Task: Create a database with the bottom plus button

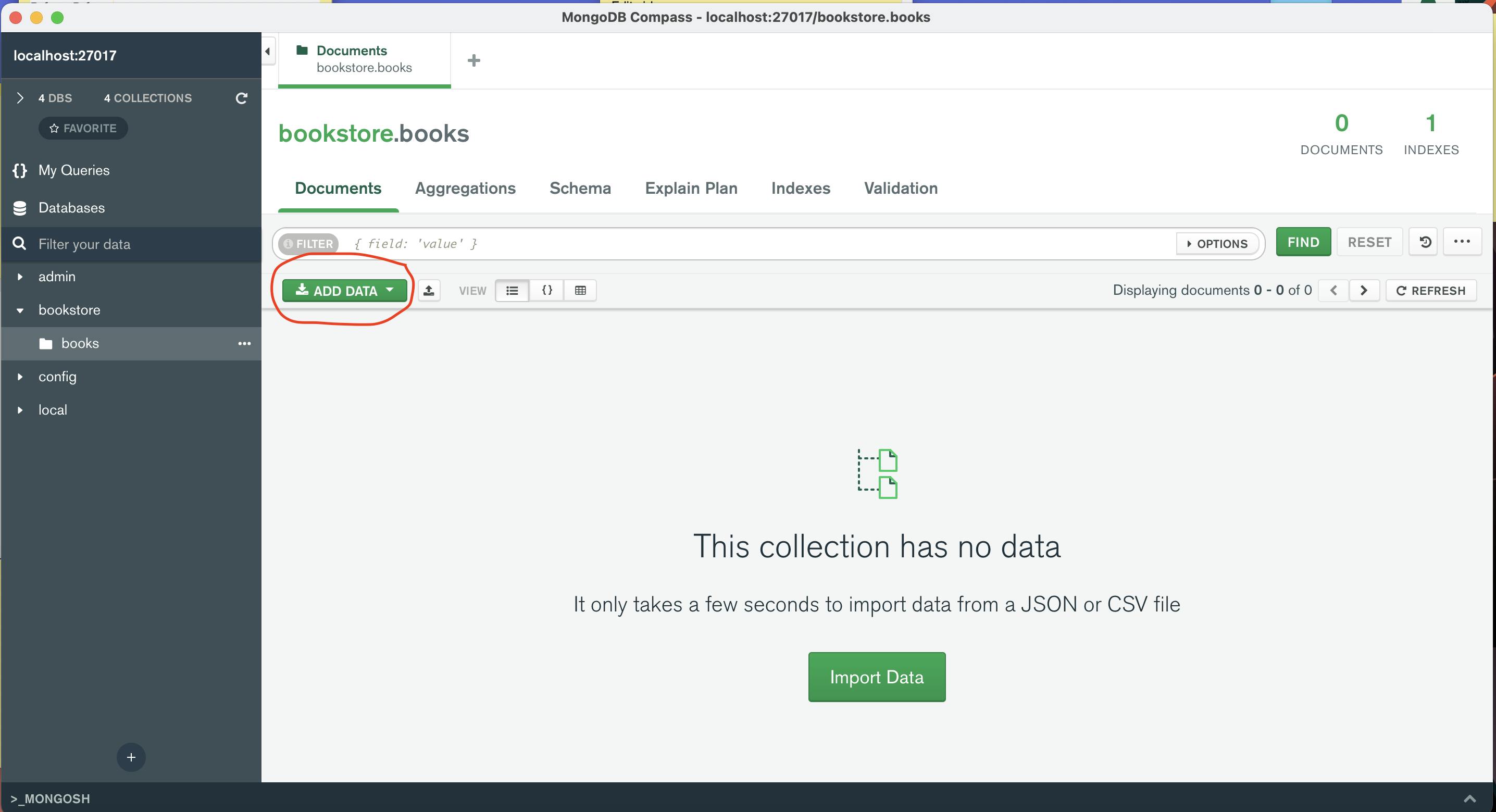Action: tap(131, 757)
